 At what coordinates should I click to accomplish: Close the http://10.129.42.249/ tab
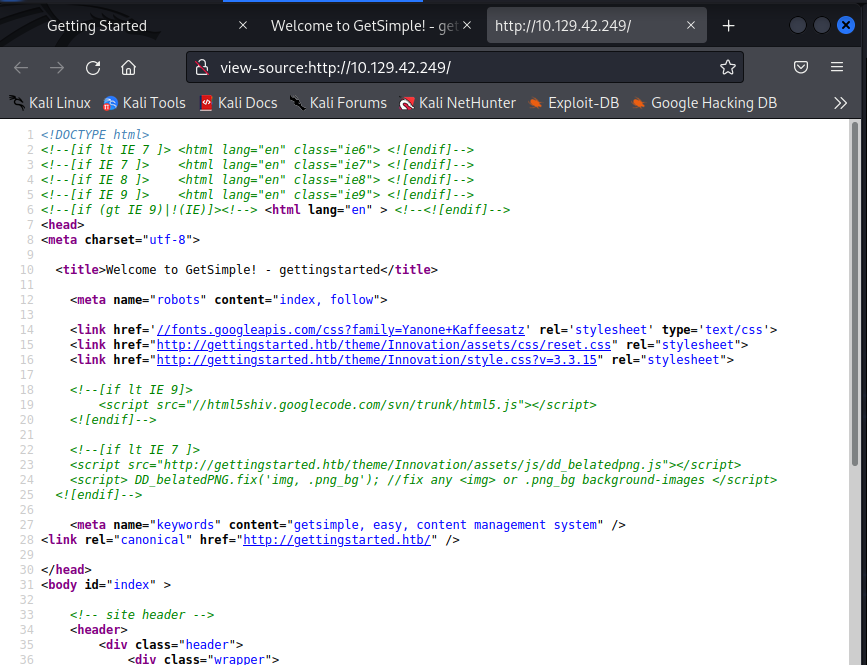click(x=691, y=25)
